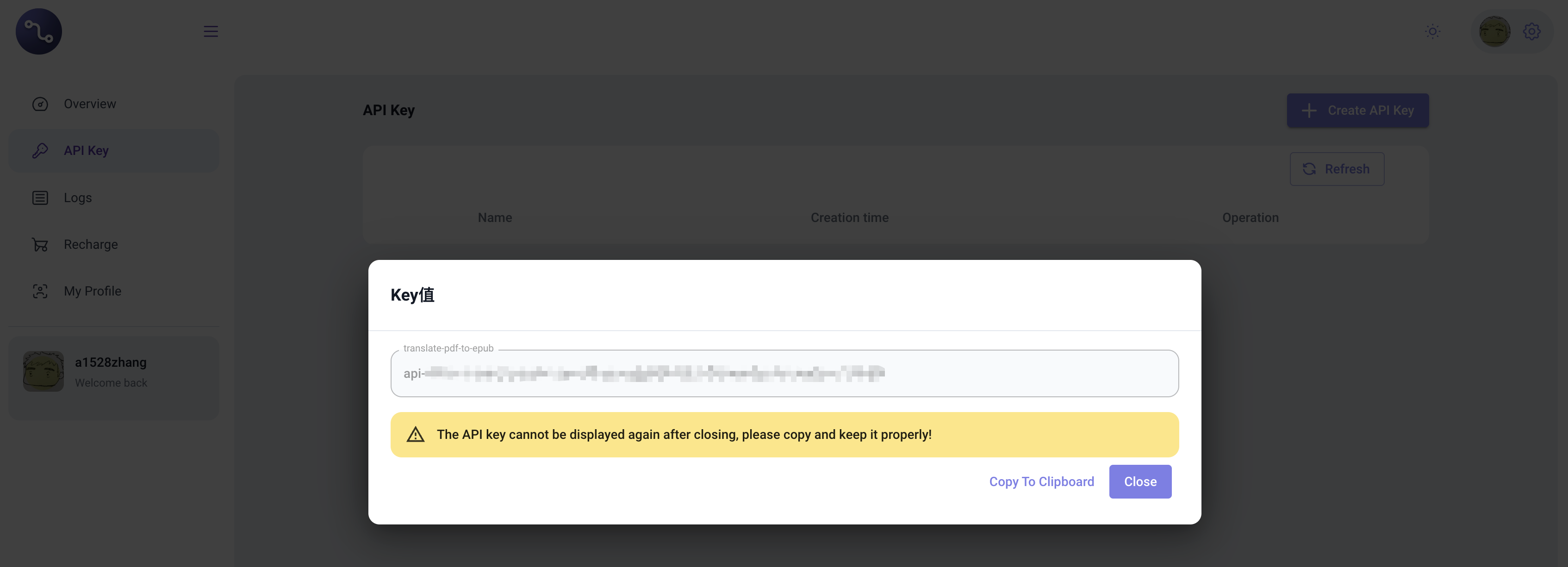Open the Recharge page
This screenshot has width=1568, height=567.
coord(91,245)
